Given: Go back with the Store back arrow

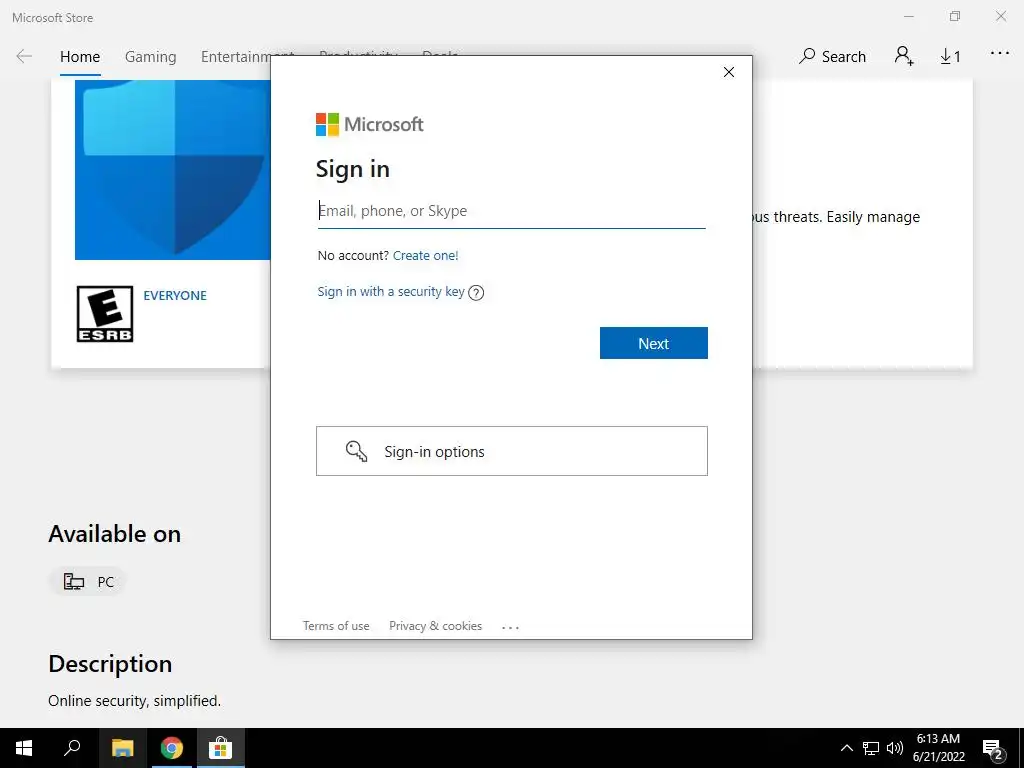Looking at the screenshot, I should pyautogui.click(x=24, y=57).
